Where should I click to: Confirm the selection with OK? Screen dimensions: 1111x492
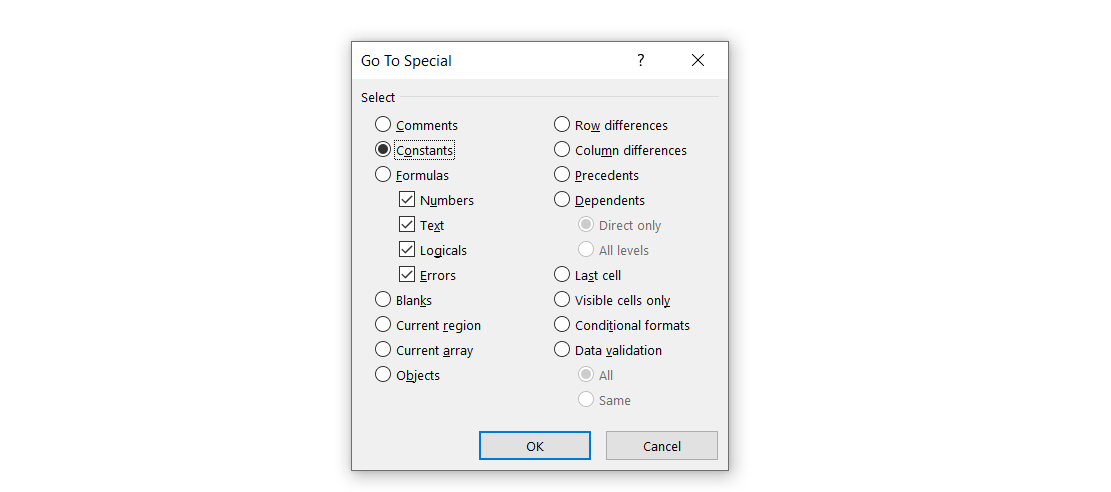[x=535, y=446]
